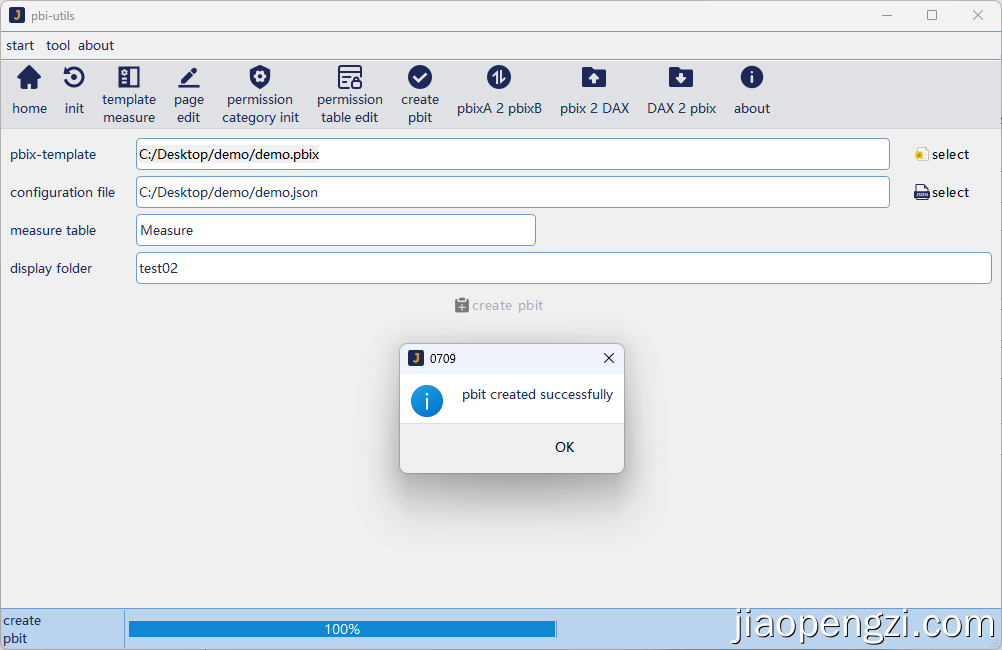Viewport: 1002px width, 650px height.
Task: Minimize the pbi-utils window
Action: coord(887,15)
